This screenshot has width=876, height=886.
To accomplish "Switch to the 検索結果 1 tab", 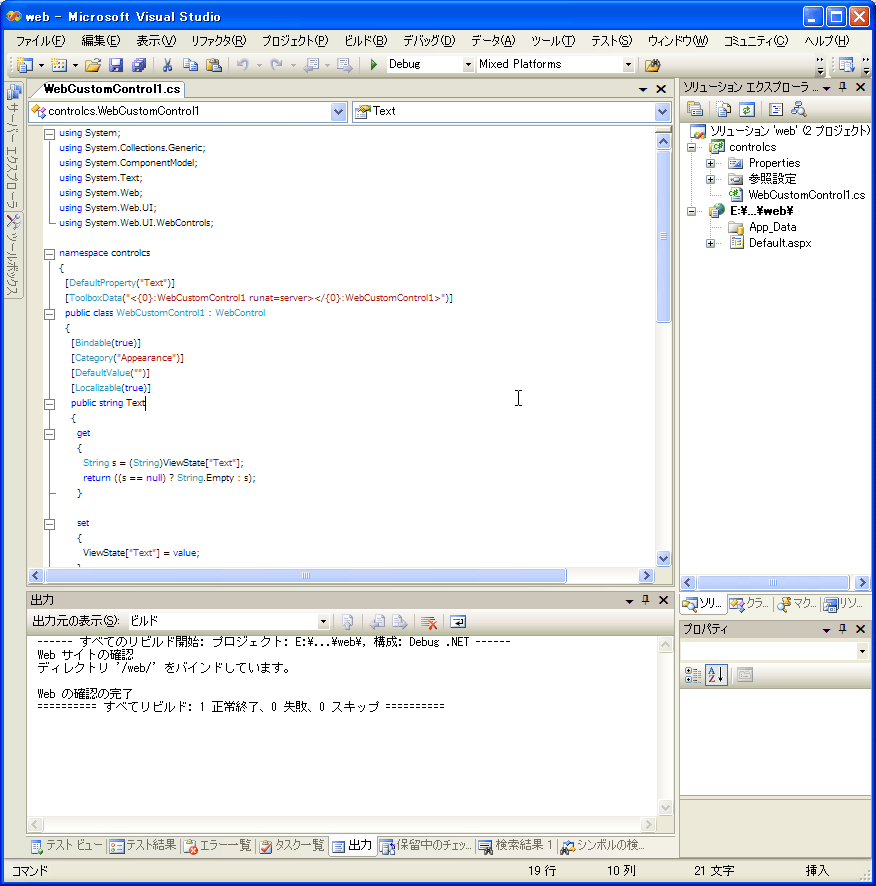I will (515, 845).
